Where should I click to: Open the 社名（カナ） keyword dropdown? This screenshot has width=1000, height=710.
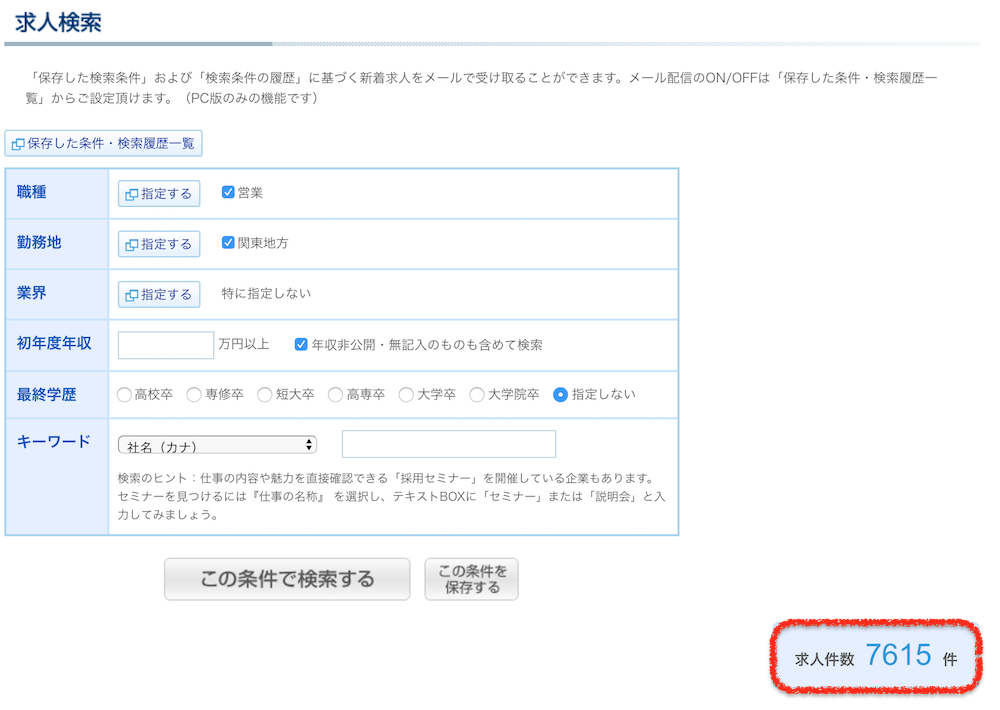coord(217,445)
